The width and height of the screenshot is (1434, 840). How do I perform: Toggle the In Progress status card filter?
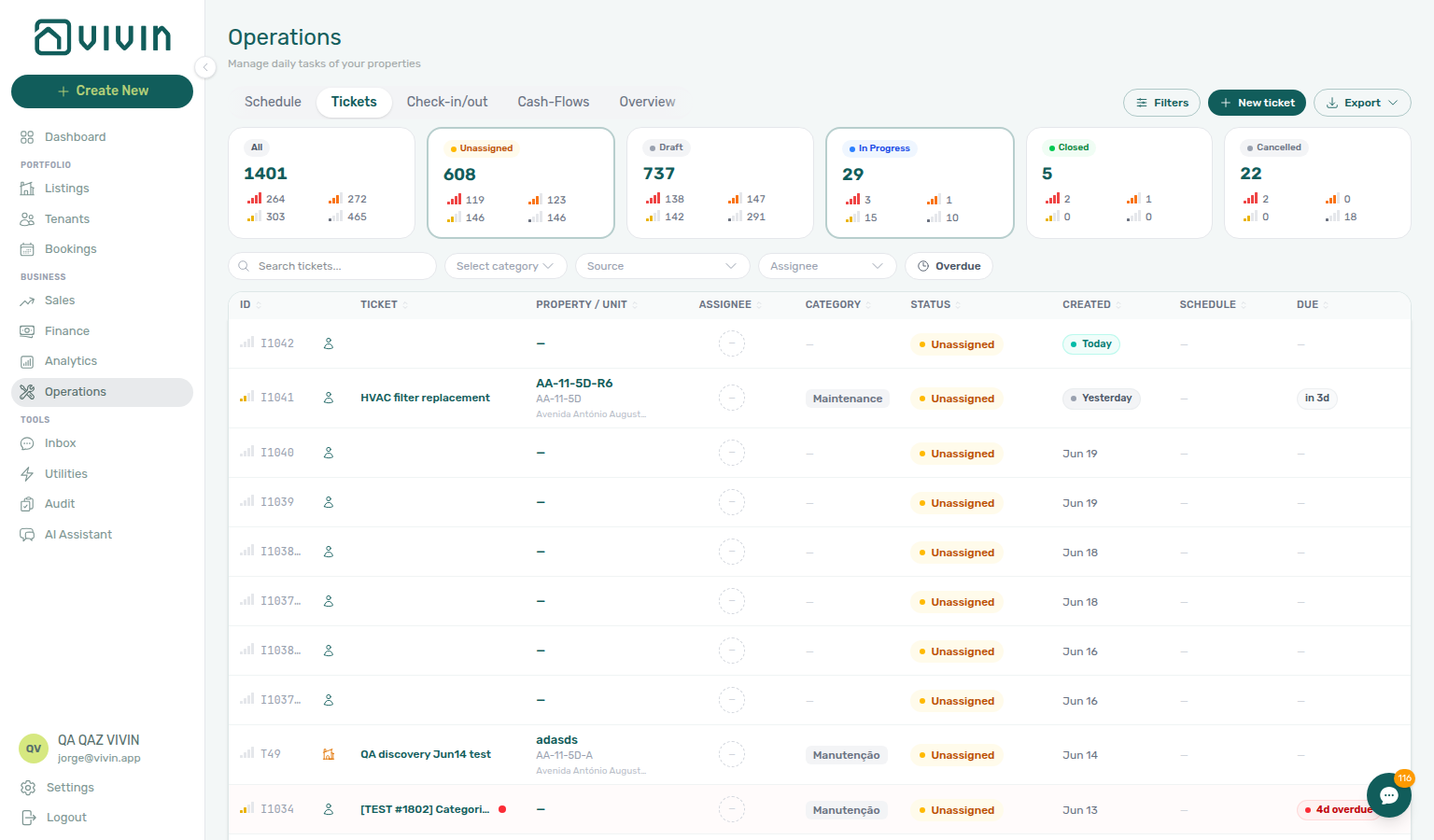[x=920, y=183]
